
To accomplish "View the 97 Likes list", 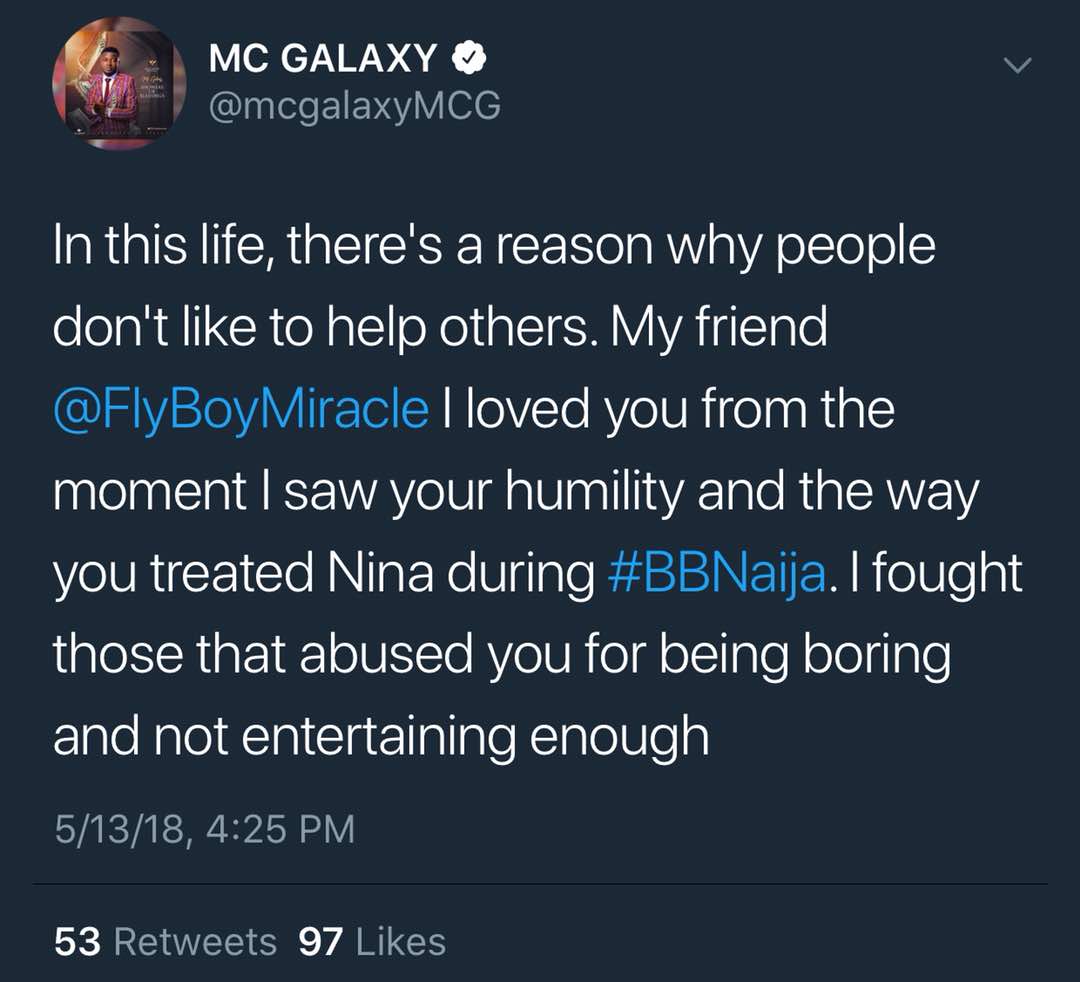I will point(372,941).
